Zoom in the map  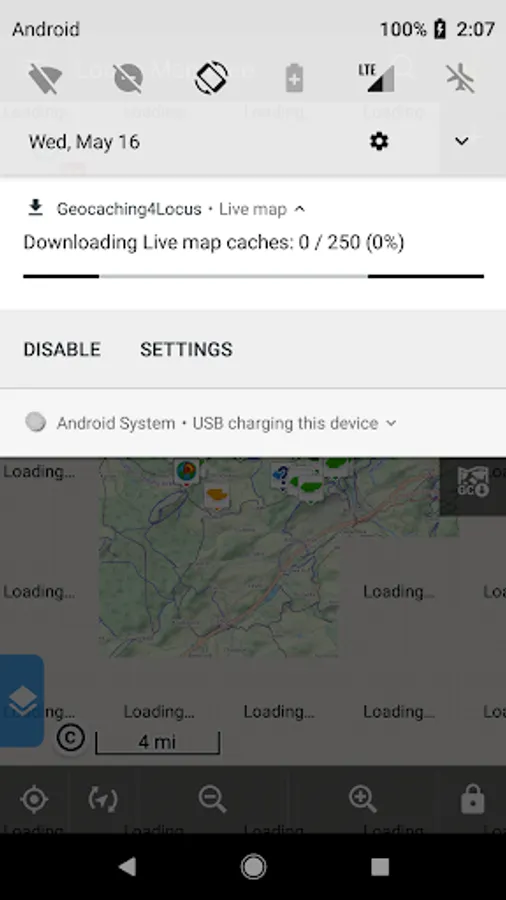[x=363, y=799]
